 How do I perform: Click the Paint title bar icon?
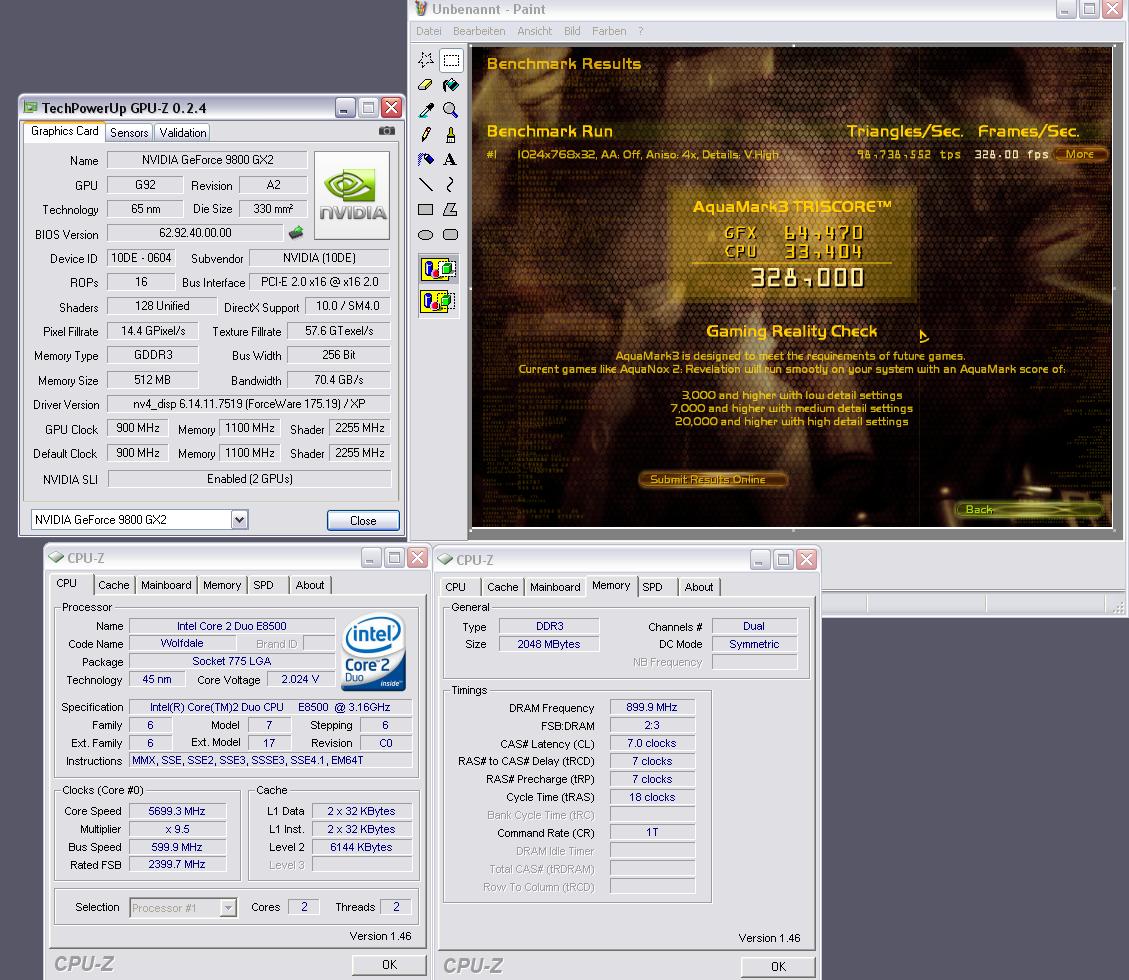421,9
